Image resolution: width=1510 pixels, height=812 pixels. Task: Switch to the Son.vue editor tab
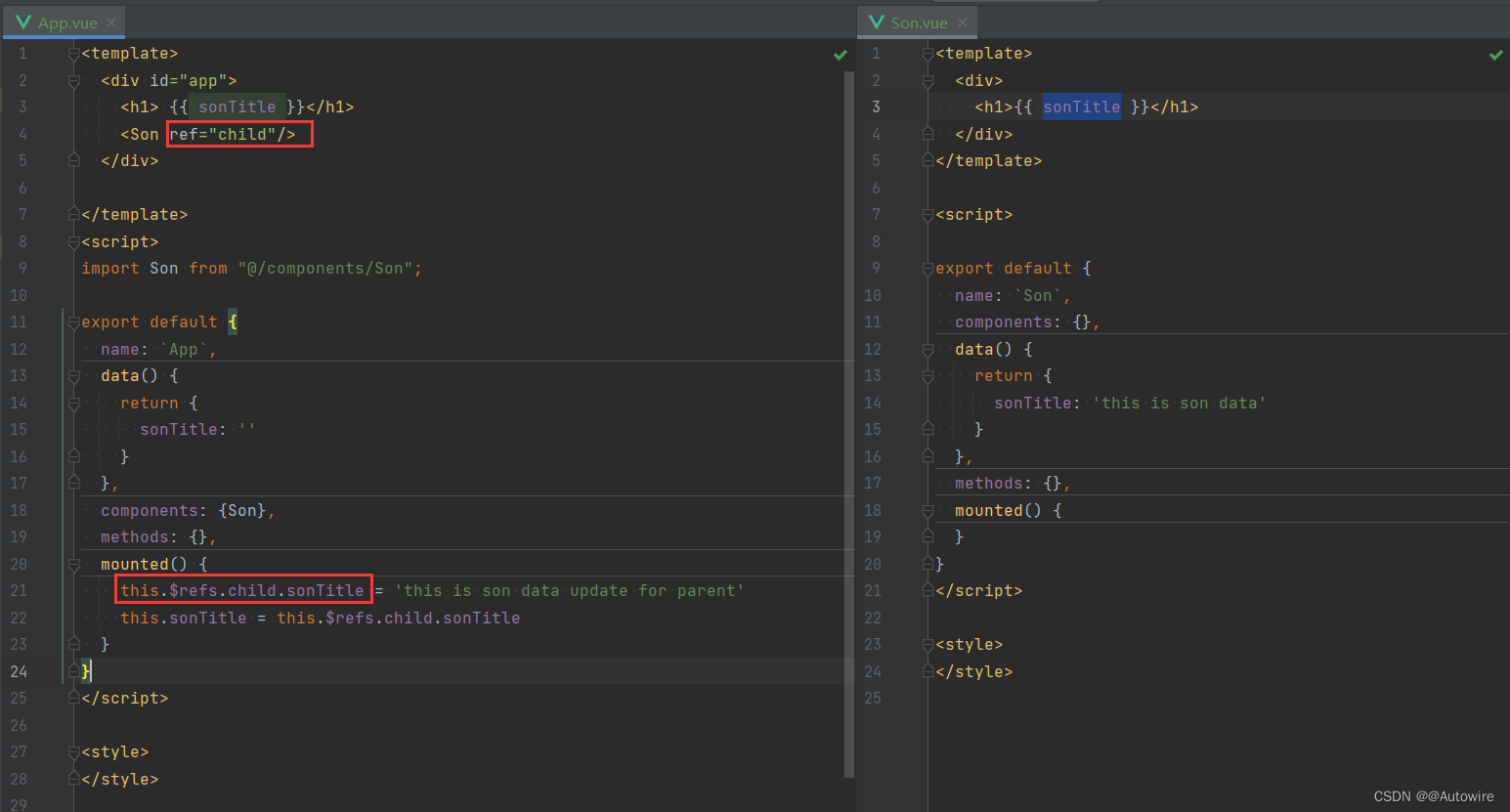pyautogui.click(x=919, y=22)
